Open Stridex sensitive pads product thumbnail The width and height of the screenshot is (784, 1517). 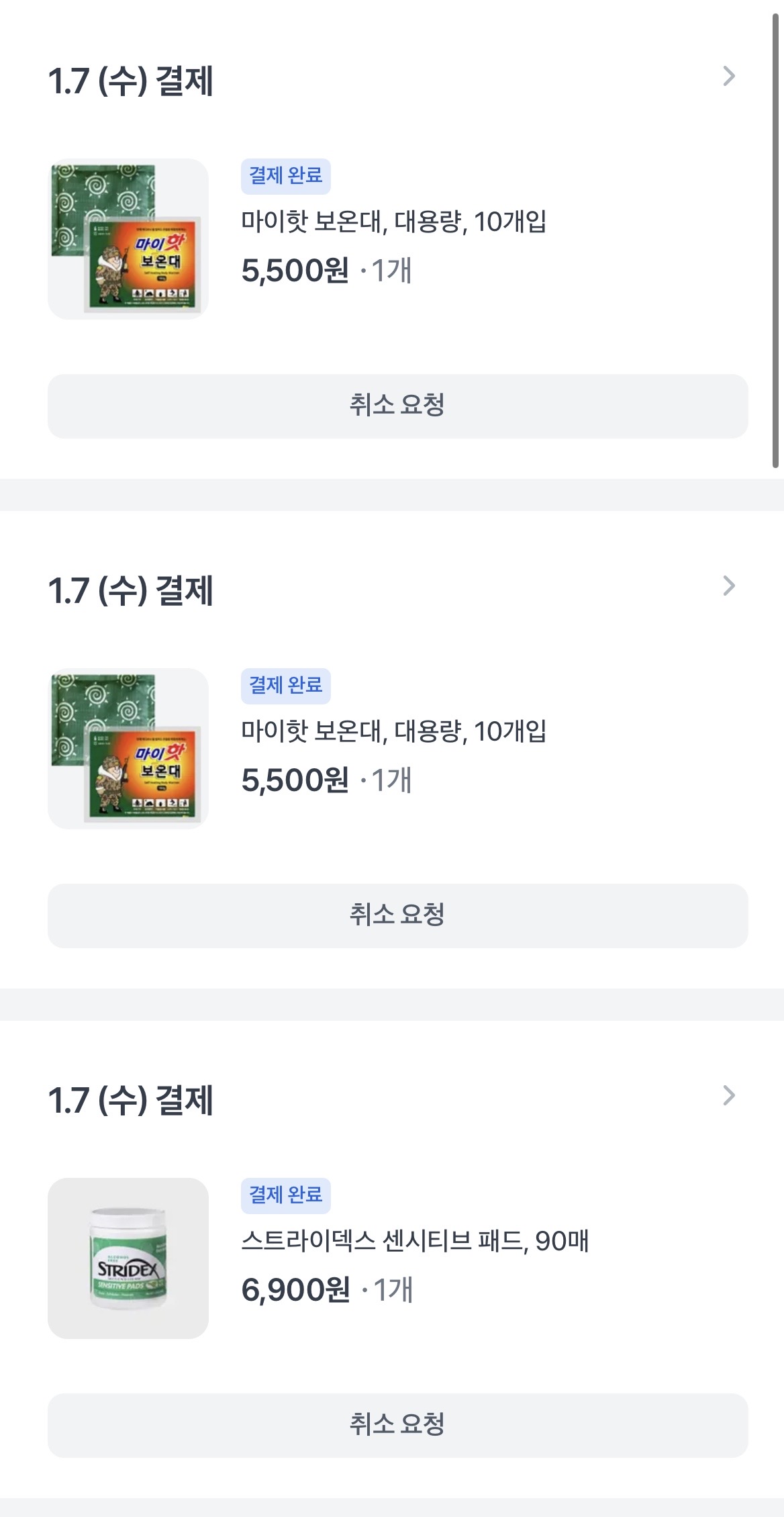128,1258
